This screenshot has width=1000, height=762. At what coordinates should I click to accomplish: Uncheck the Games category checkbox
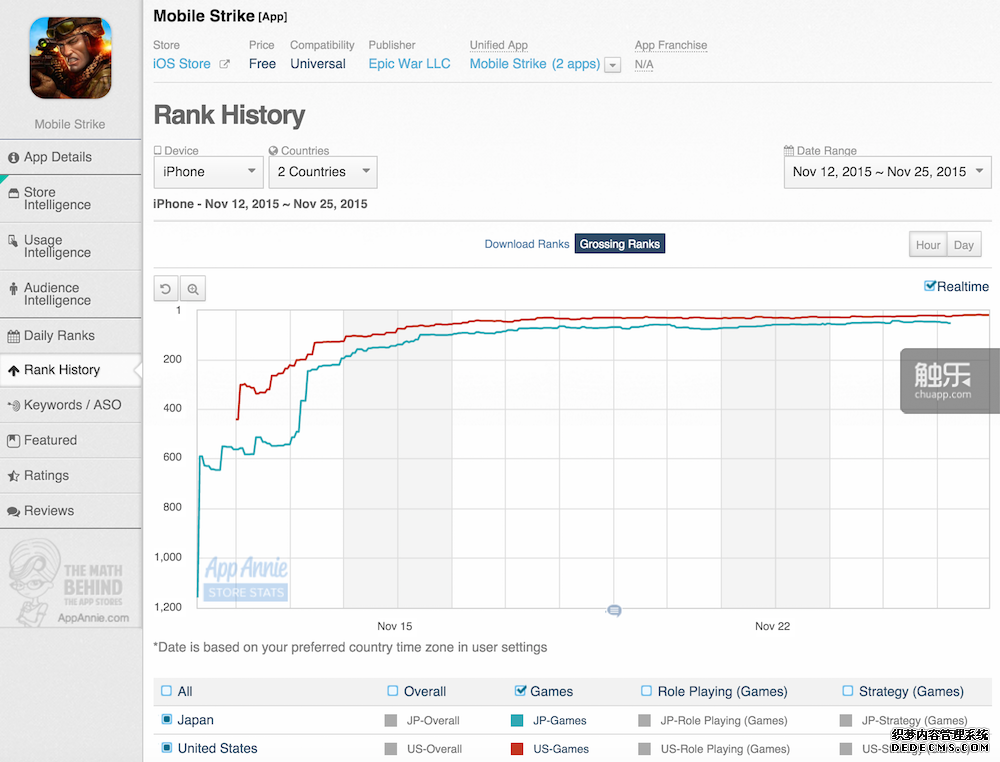(x=520, y=691)
